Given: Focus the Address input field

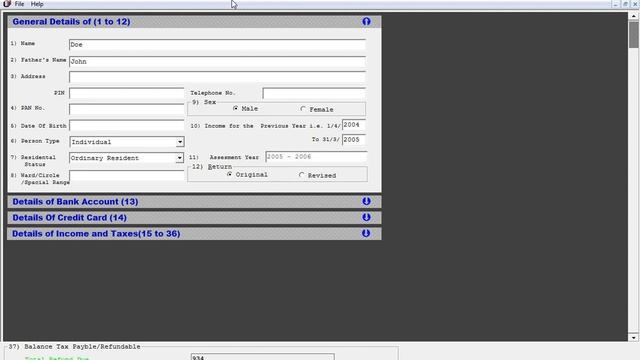Looking at the screenshot, I should tap(217, 77).
